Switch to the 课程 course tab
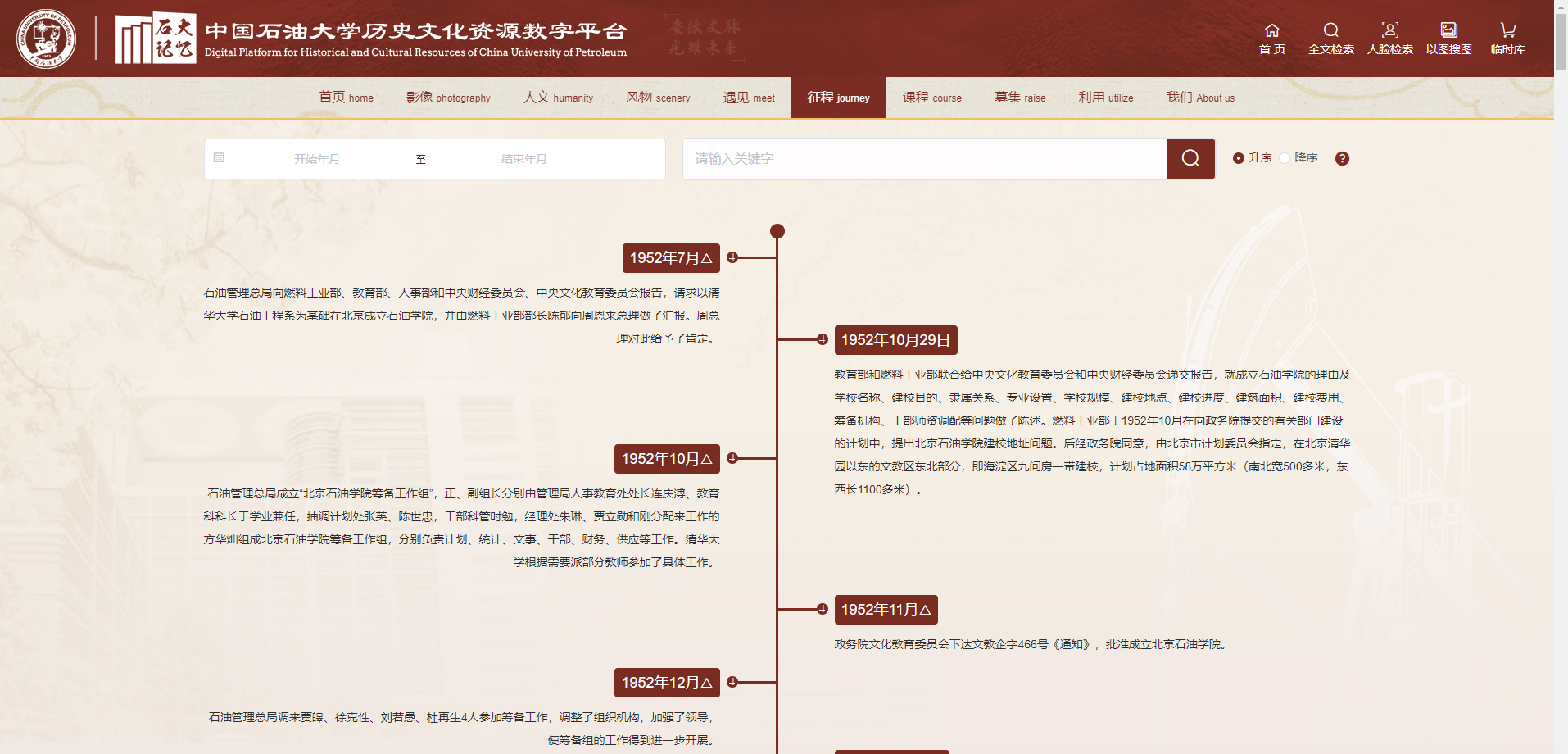Image resolution: width=1568 pixels, height=754 pixels. coord(931,98)
